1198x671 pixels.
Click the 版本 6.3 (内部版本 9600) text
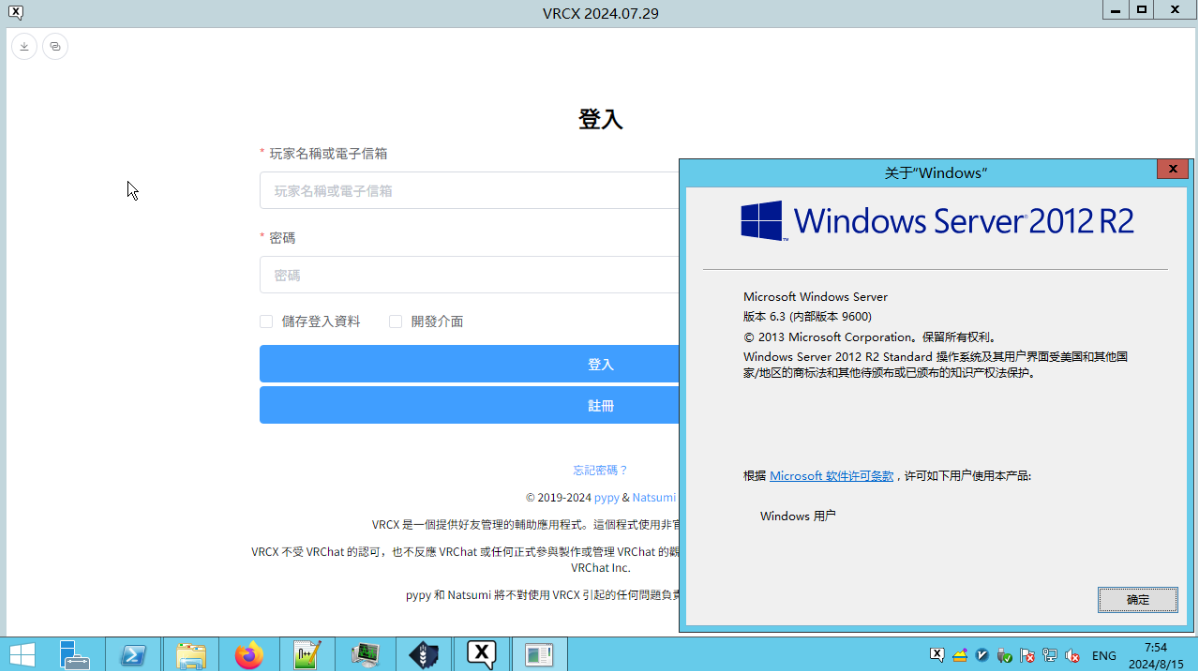click(x=807, y=316)
